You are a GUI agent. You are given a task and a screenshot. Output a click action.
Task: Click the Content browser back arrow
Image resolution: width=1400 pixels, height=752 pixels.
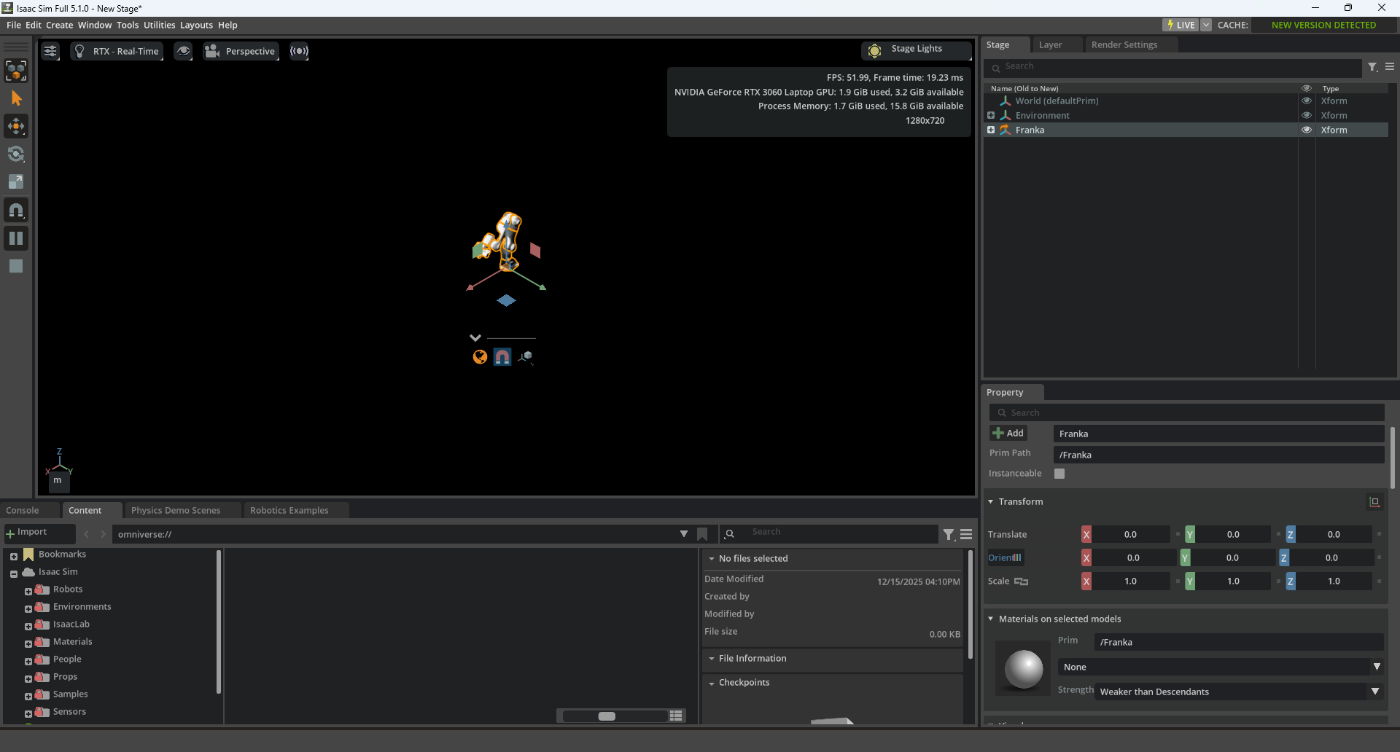tap(87, 534)
